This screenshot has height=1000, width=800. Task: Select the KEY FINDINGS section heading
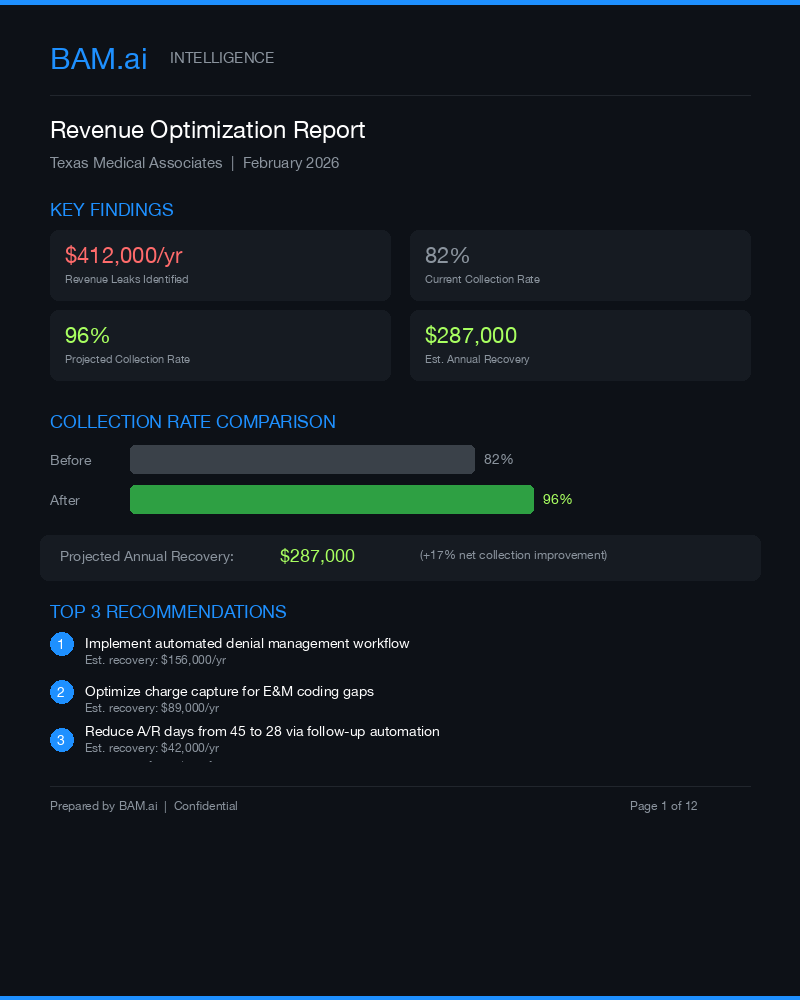point(112,210)
